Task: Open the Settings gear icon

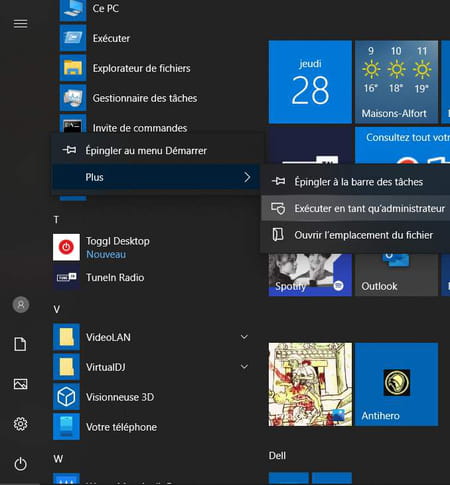Action: click(x=20, y=424)
